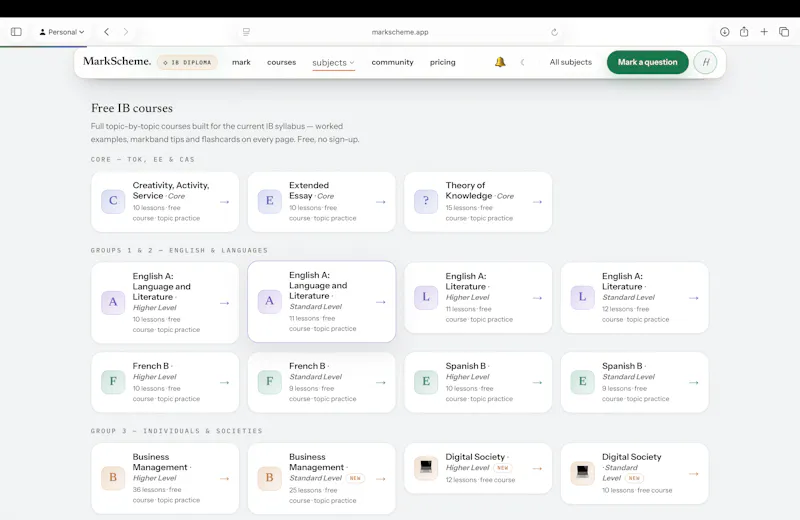Reload the page with the refresh icon

click(554, 32)
